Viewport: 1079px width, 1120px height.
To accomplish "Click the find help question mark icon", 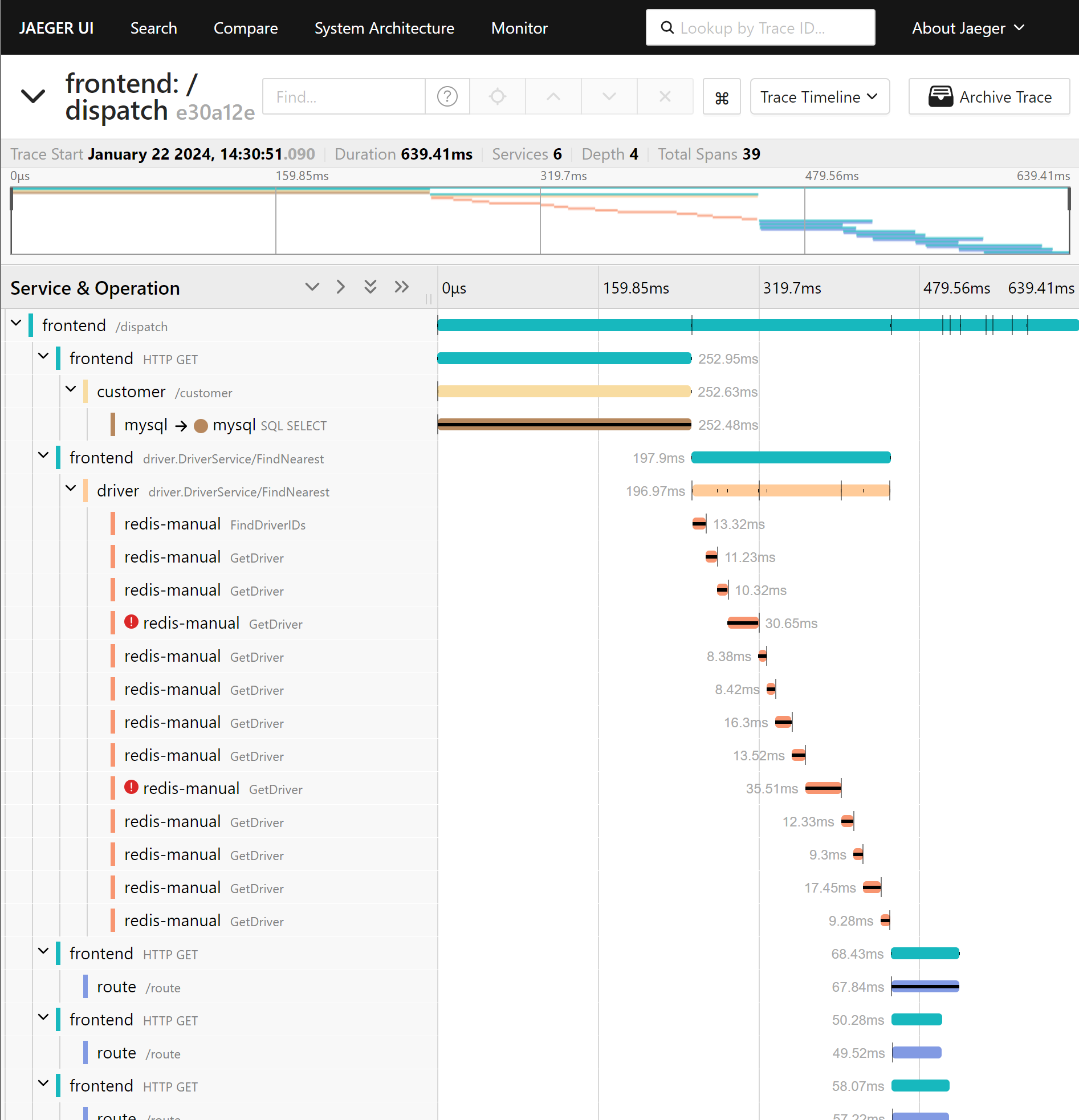I will click(x=447, y=97).
